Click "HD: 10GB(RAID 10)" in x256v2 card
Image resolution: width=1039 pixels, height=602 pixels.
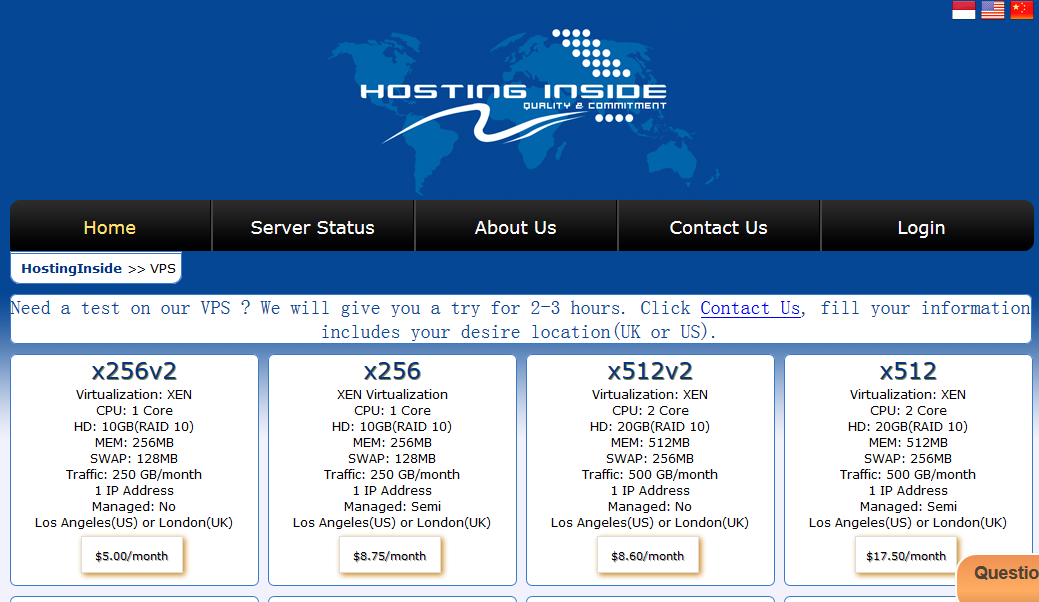pyautogui.click(x=134, y=426)
